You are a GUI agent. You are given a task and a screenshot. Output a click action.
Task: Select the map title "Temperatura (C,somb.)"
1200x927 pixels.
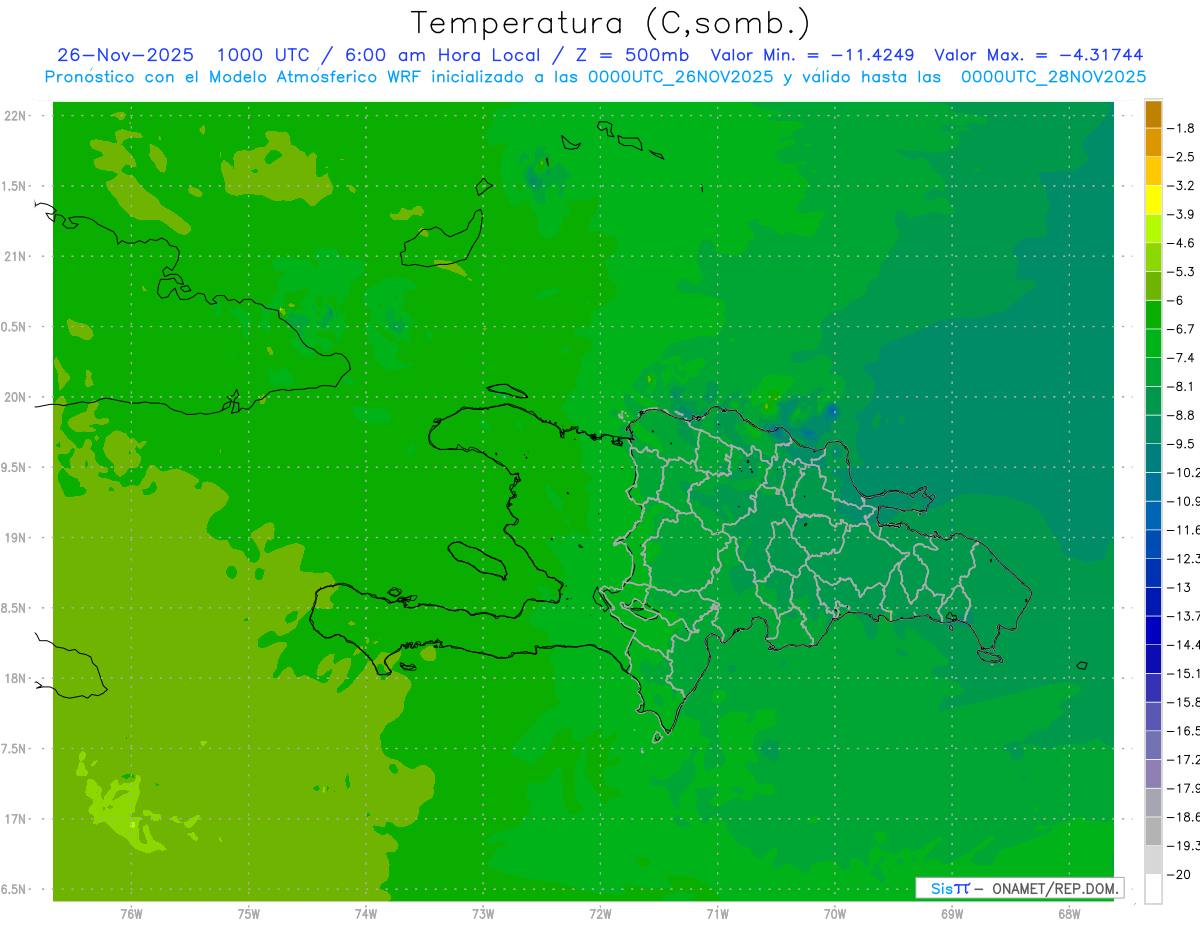[611, 23]
